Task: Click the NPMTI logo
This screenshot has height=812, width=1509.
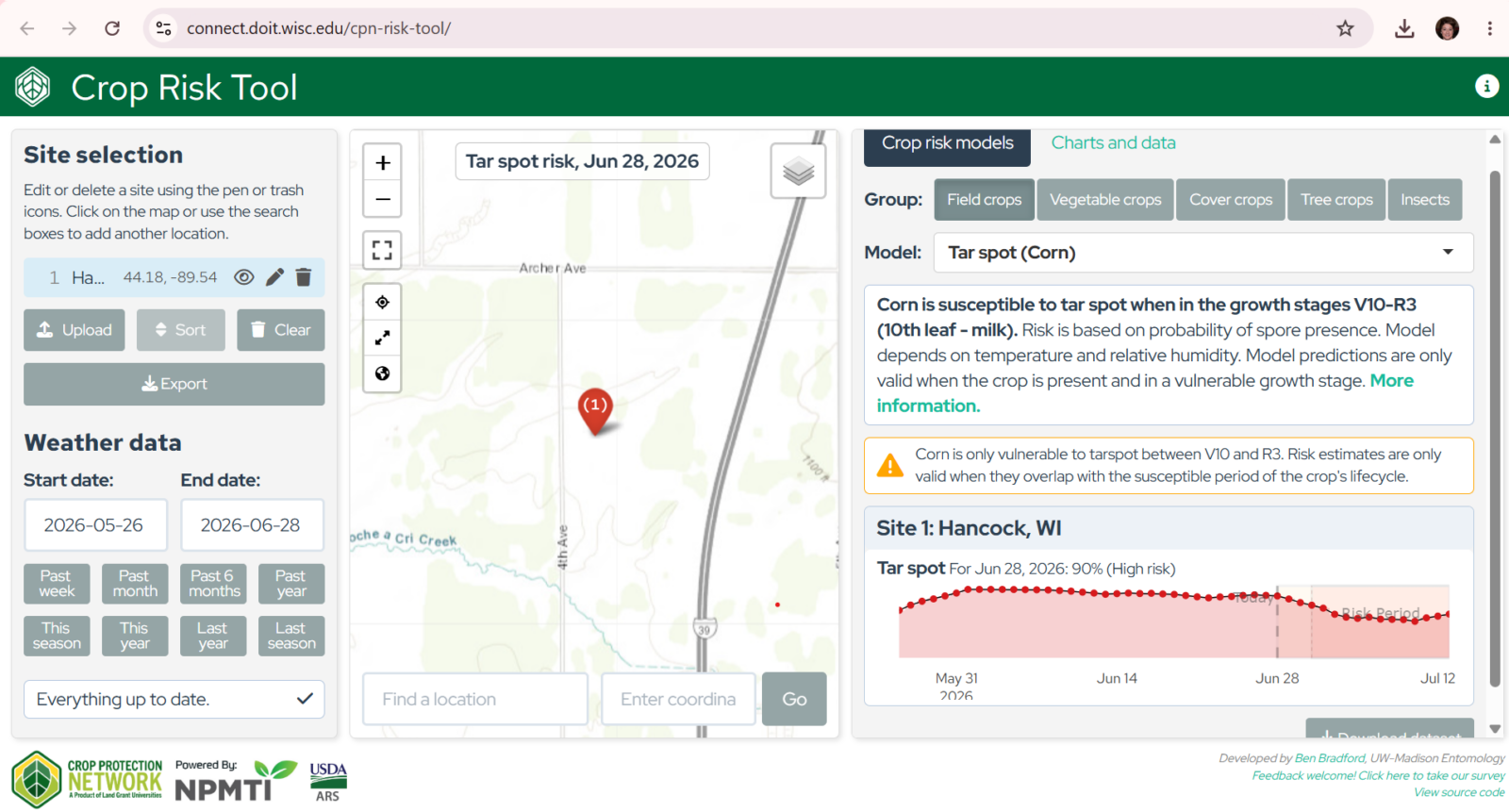Action: (235, 780)
